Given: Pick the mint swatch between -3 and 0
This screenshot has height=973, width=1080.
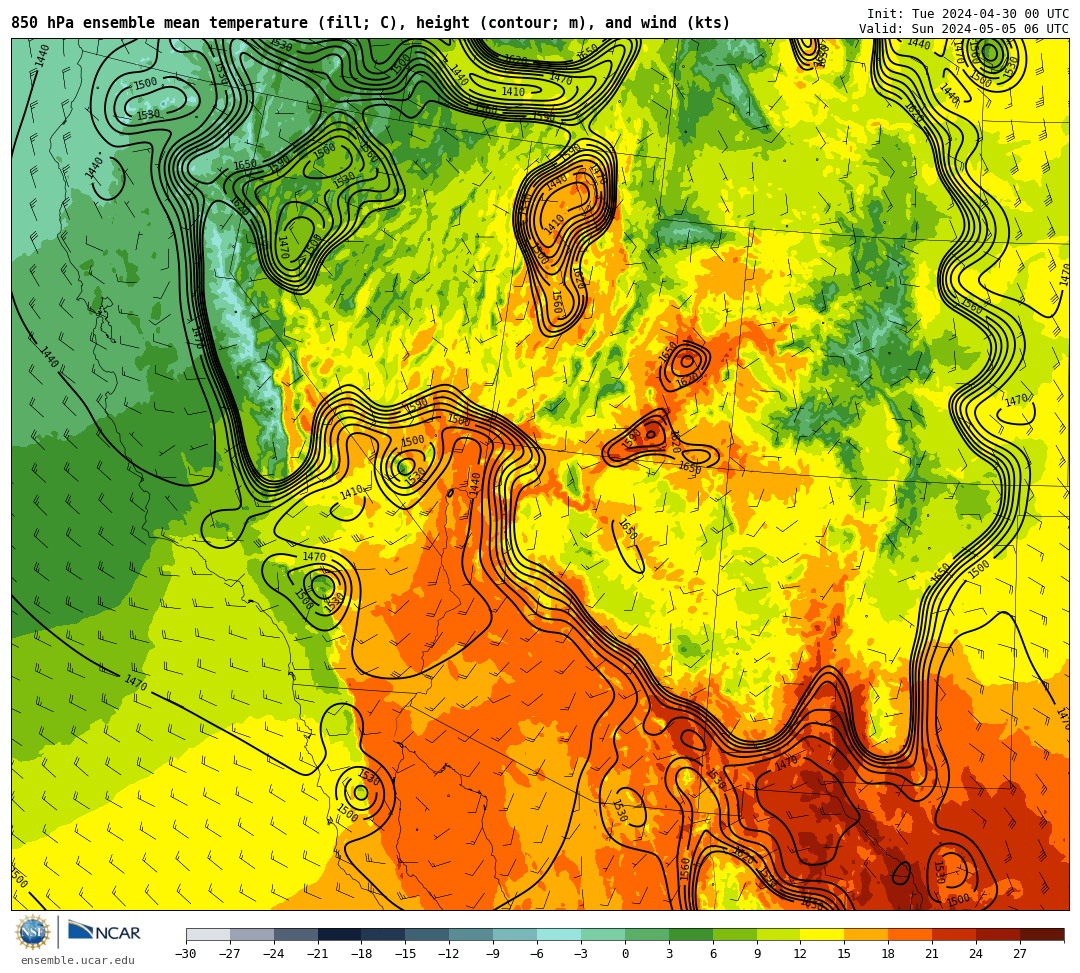Looking at the screenshot, I should click(x=603, y=934).
